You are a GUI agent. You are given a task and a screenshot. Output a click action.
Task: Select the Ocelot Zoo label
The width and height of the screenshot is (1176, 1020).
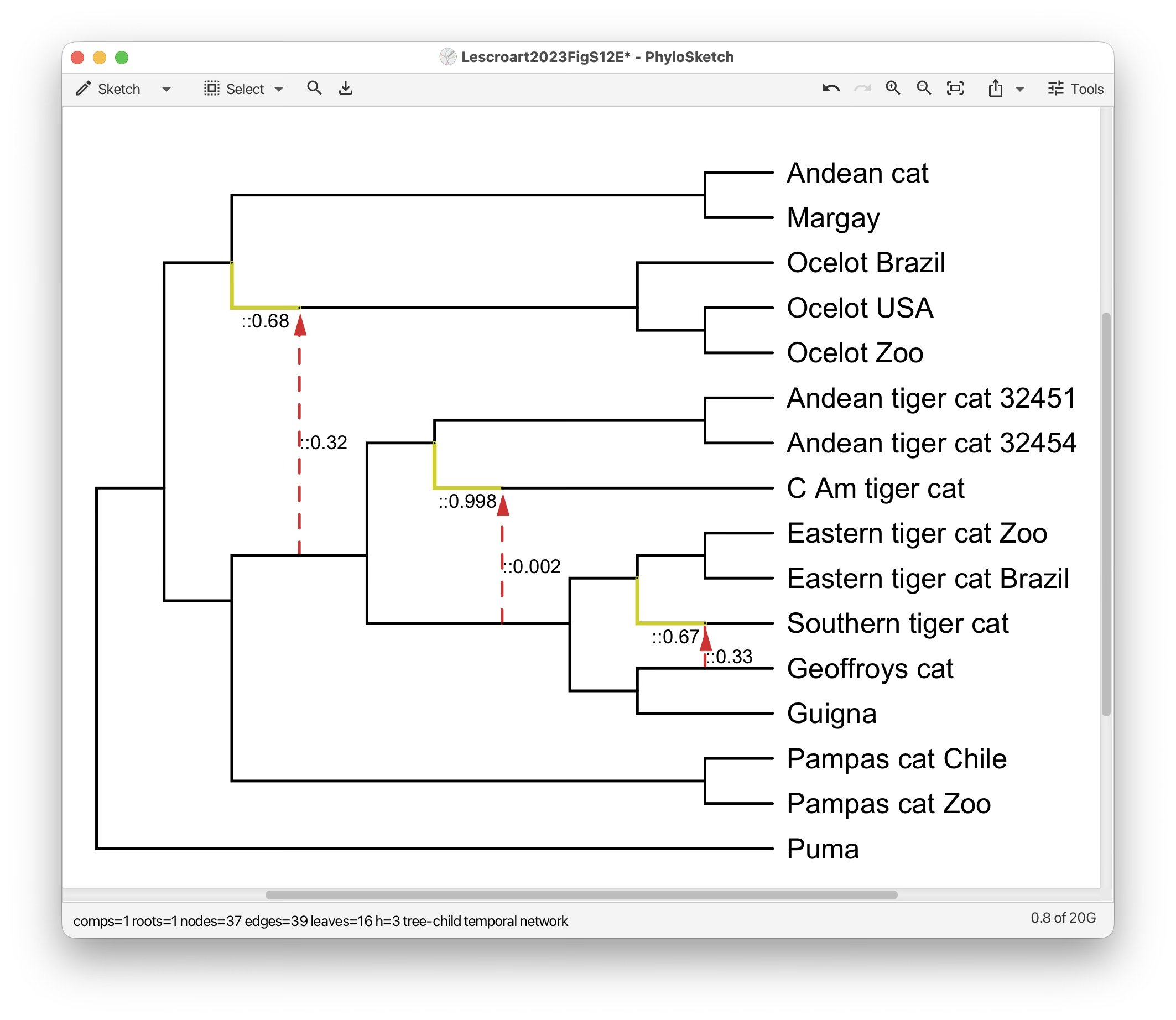pyautogui.click(x=855, y=353)
